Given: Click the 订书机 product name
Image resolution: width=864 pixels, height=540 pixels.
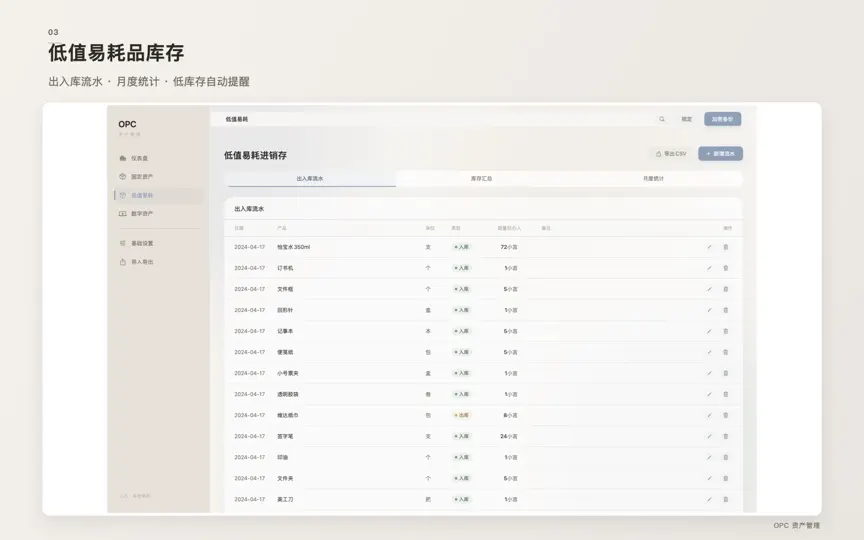Looking at the screenshot, I should tap(285, 268).
